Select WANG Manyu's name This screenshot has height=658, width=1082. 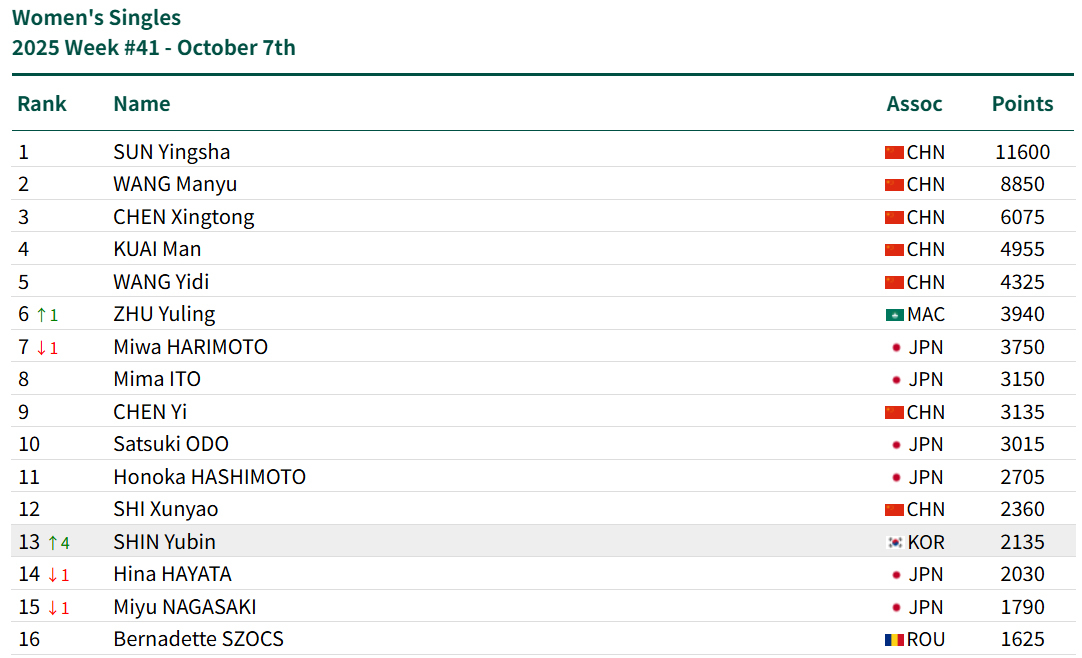[175, 184]
